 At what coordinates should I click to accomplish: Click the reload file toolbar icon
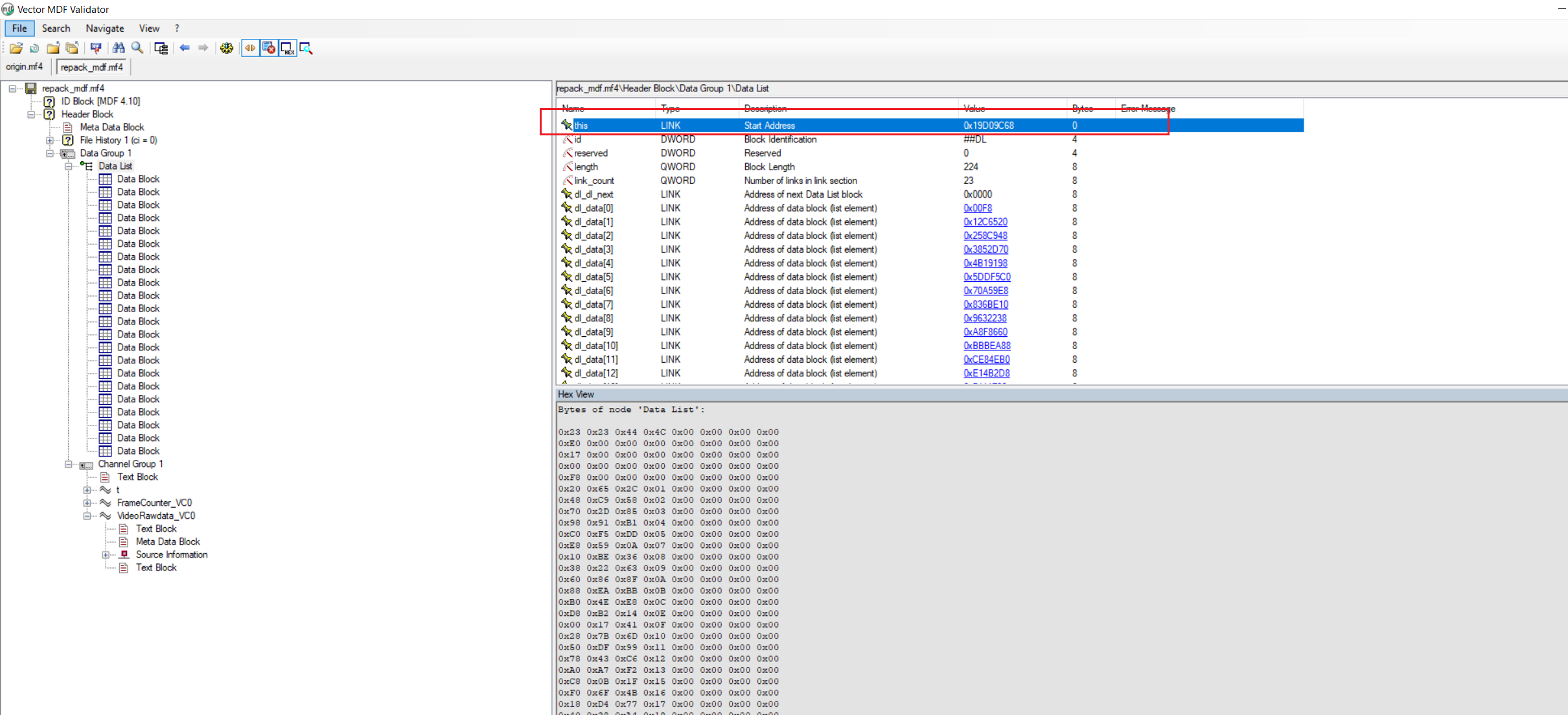click(34, 48)
